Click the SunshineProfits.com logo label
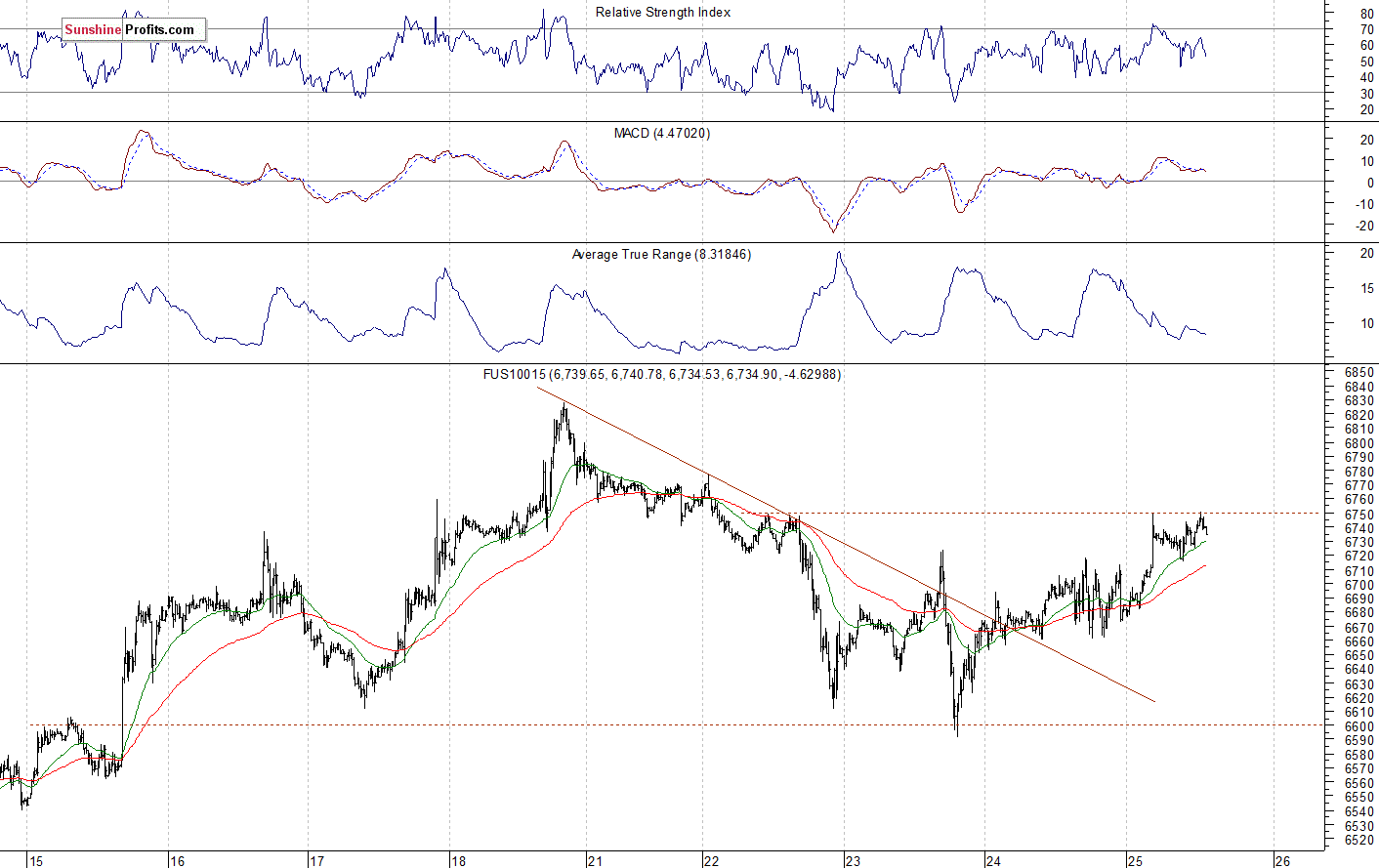 pyautogui.click(x=133, y=29)
